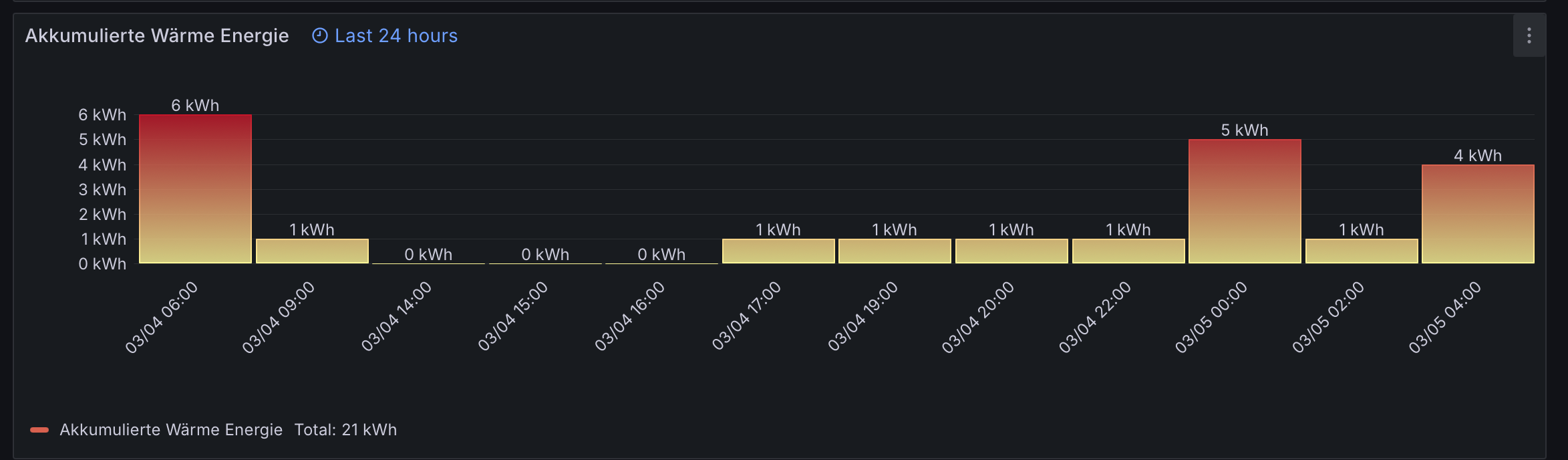Click the 6 kWh bar at 03/04 06:00
This screenshot has height=460, width=1568.
(195, 189)
